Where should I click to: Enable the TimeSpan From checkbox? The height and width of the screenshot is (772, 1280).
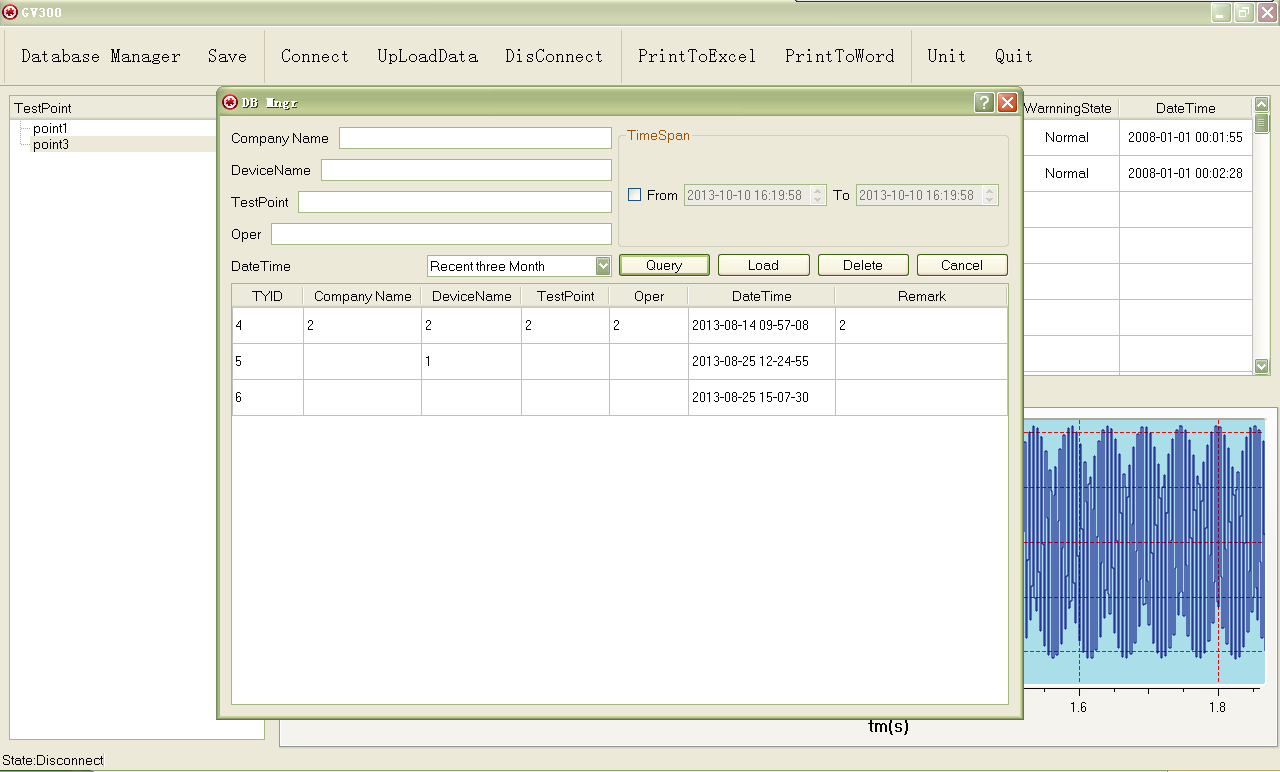click(634, 195)
